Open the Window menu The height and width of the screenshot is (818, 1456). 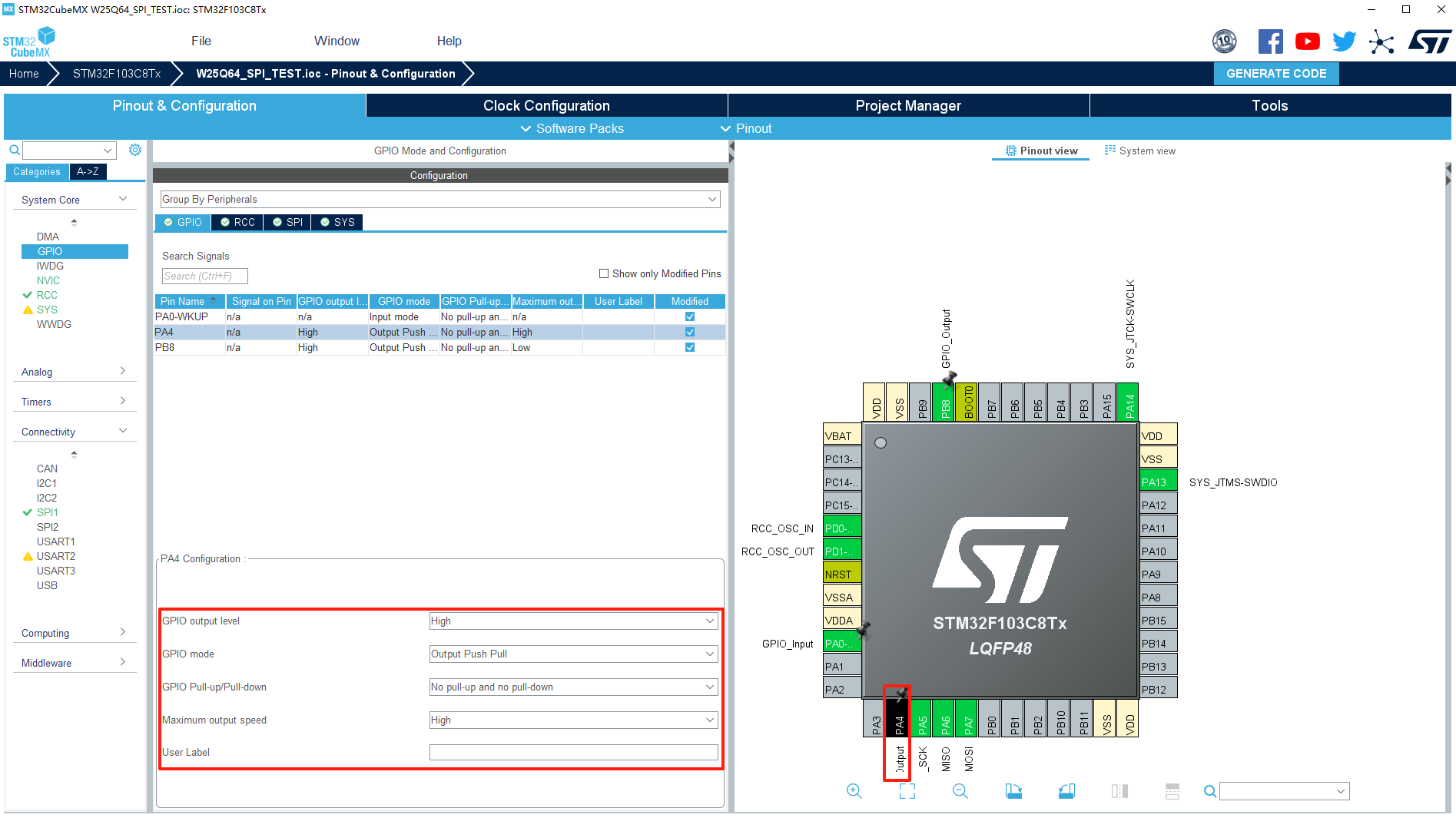coord(337,41)
